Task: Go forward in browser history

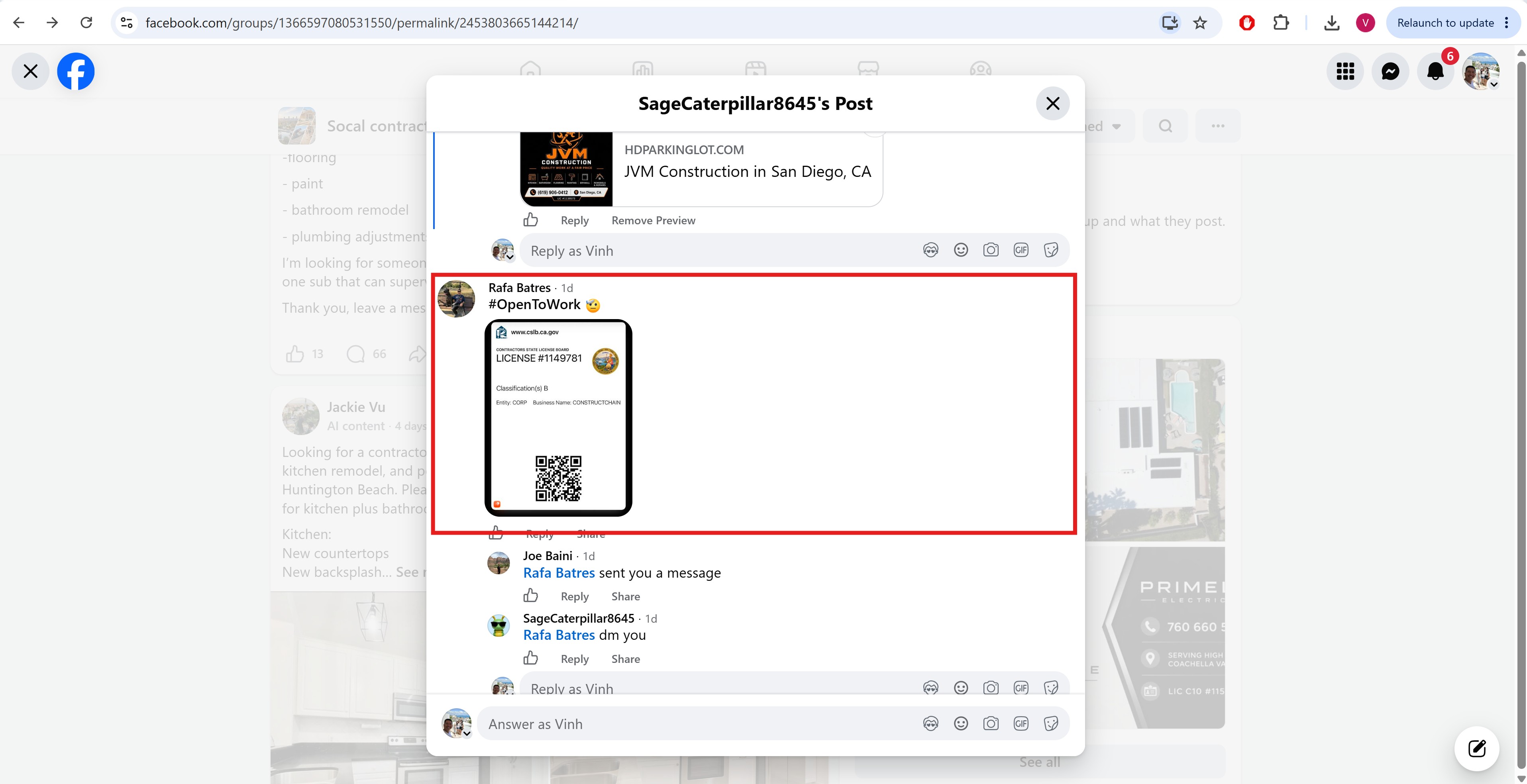Action: click(52, 23)
